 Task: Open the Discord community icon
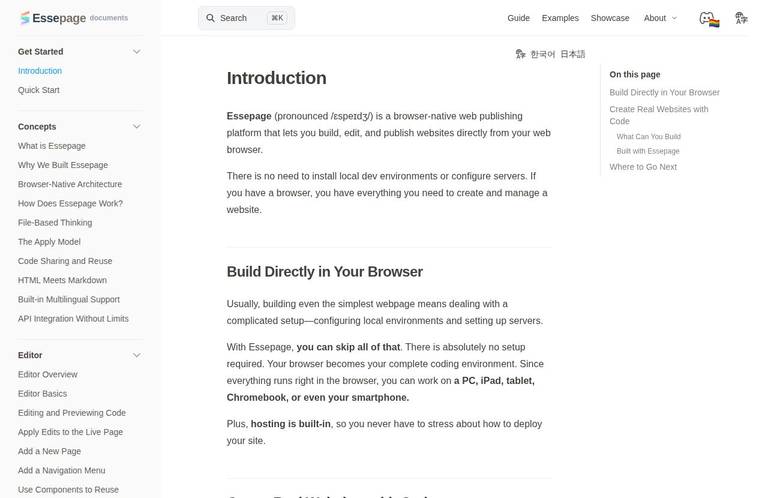pos(709,19)
